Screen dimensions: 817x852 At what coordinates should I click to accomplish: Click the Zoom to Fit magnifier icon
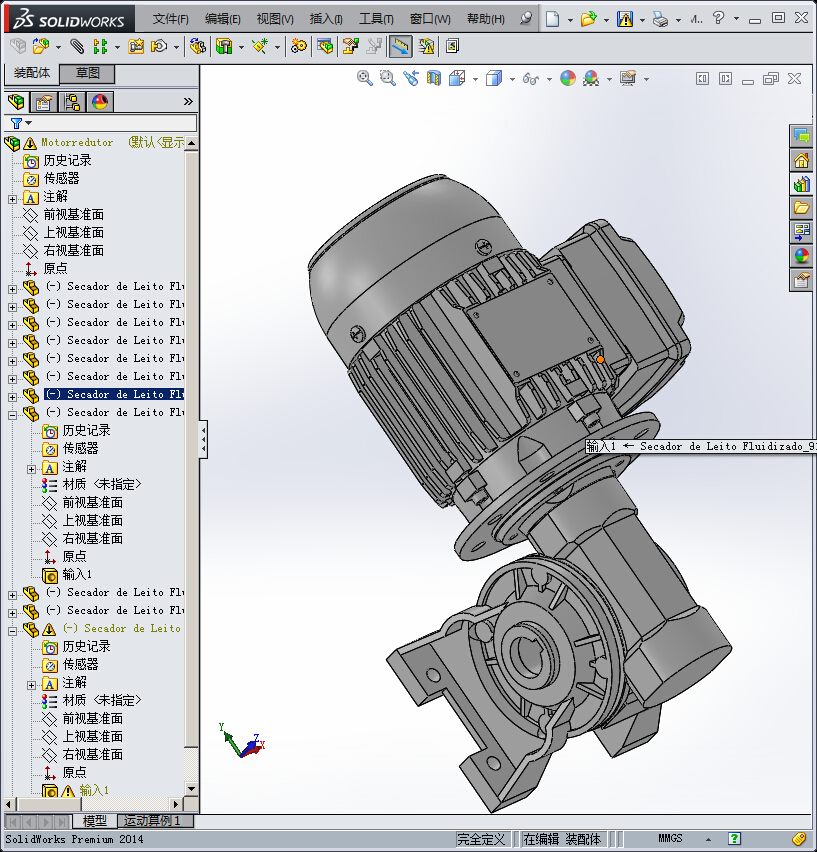365,78
